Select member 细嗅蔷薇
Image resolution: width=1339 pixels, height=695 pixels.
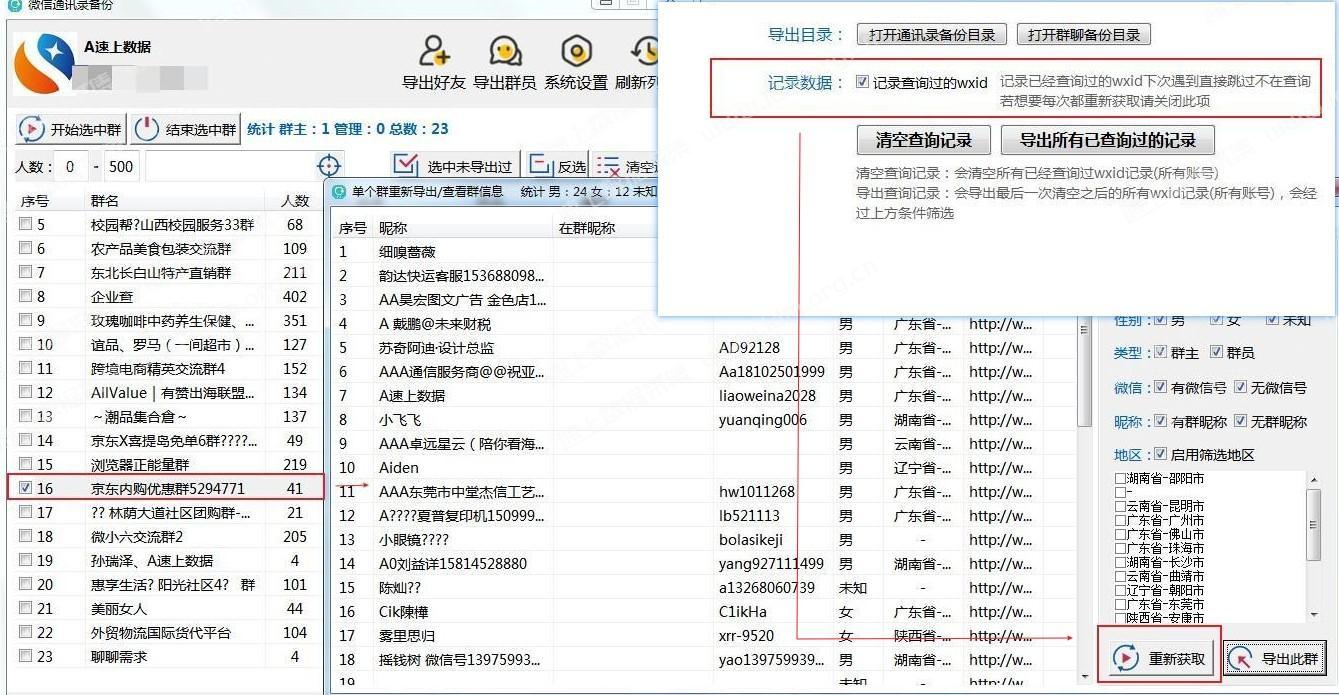click(x=407, y=252)
